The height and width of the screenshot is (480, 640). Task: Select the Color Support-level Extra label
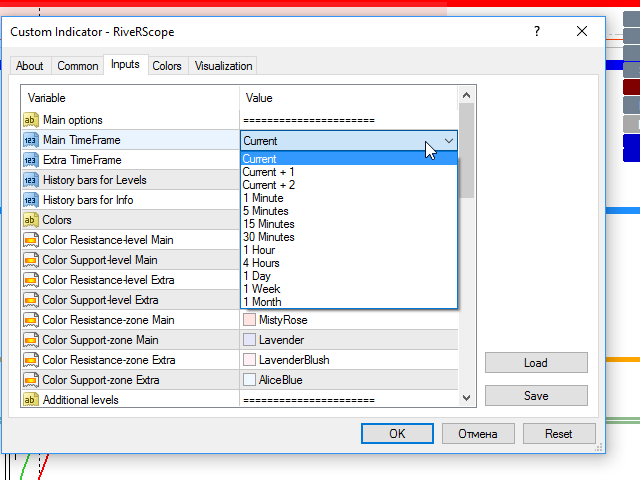[x=100, y=300]
